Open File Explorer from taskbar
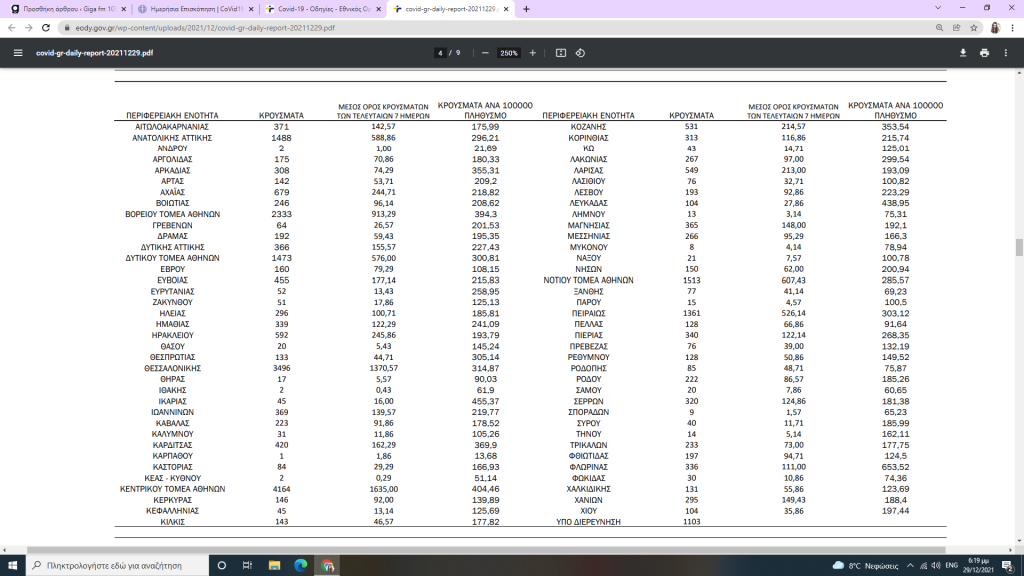The image size is (1024, 576). click(274, 566)
